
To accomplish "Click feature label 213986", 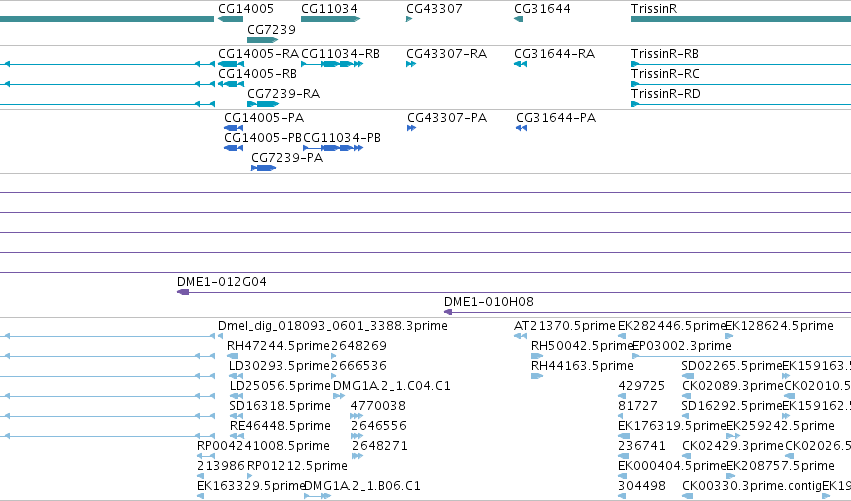I will point(221,466).
